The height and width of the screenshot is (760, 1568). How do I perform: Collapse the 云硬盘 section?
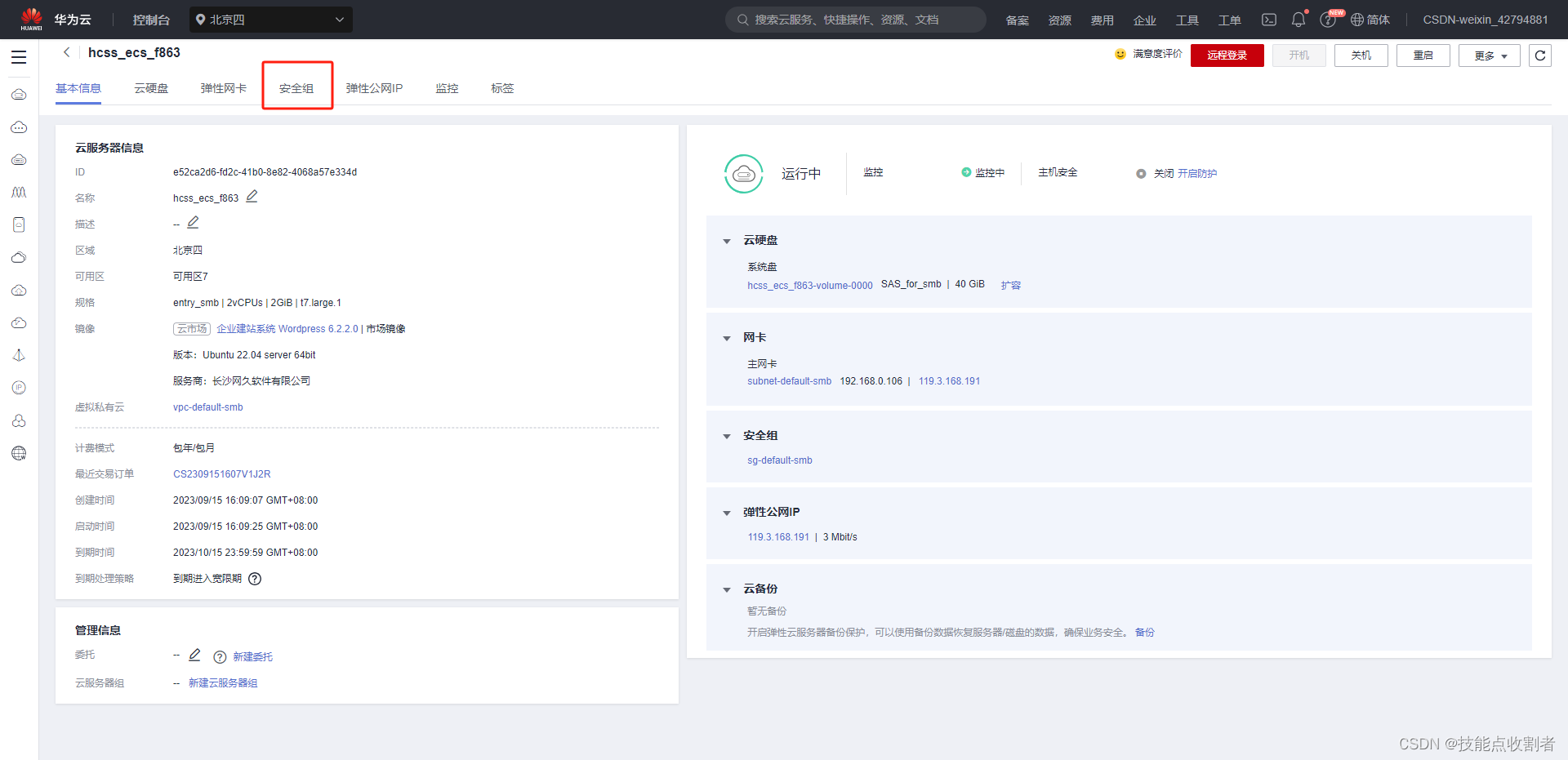click(727, 241)
